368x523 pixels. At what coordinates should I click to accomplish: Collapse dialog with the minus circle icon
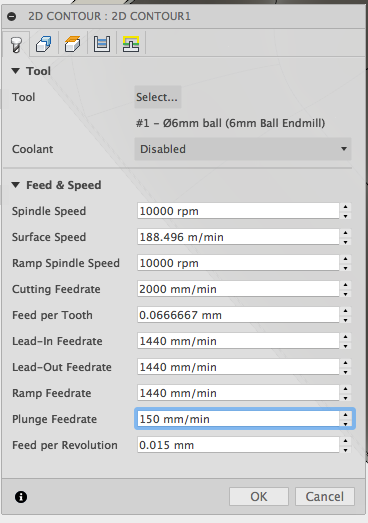point(12,16)
